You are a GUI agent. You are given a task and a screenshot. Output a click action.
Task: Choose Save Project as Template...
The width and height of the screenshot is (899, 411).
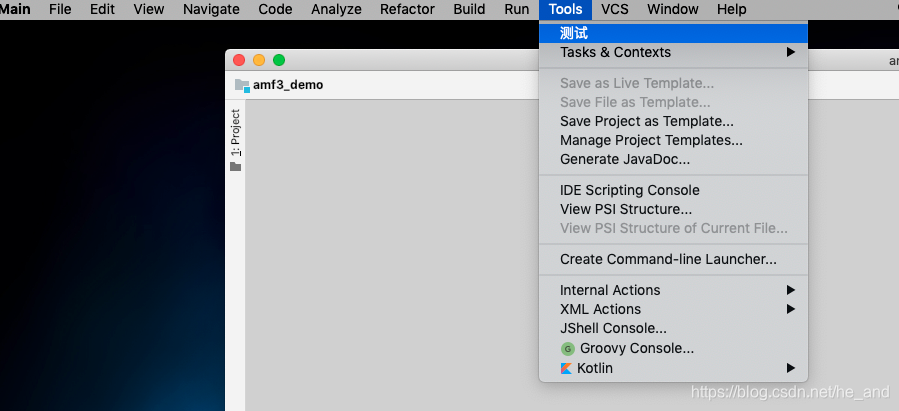coord(673,122)
